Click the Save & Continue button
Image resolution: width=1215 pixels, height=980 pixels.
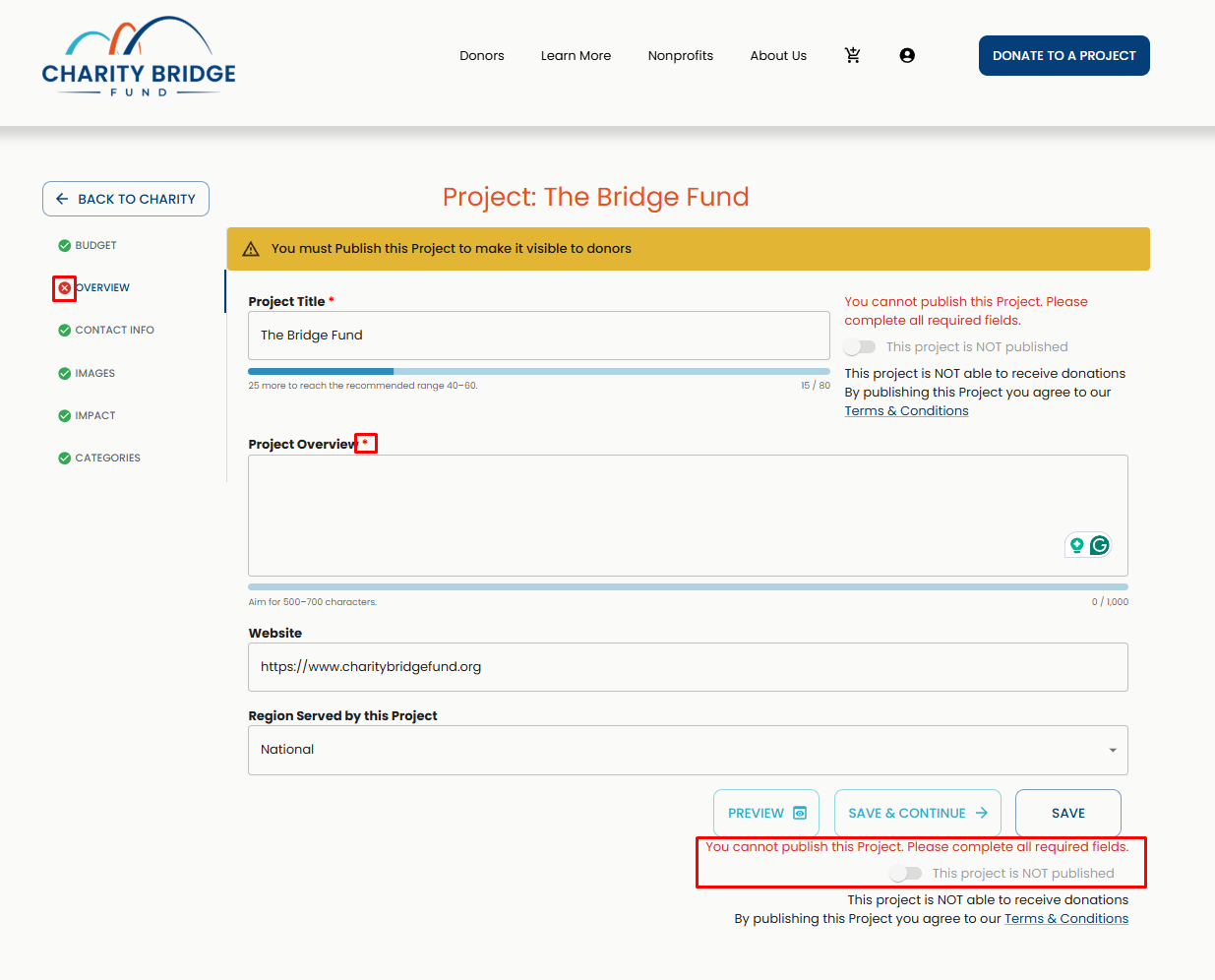tap(918, 813)
